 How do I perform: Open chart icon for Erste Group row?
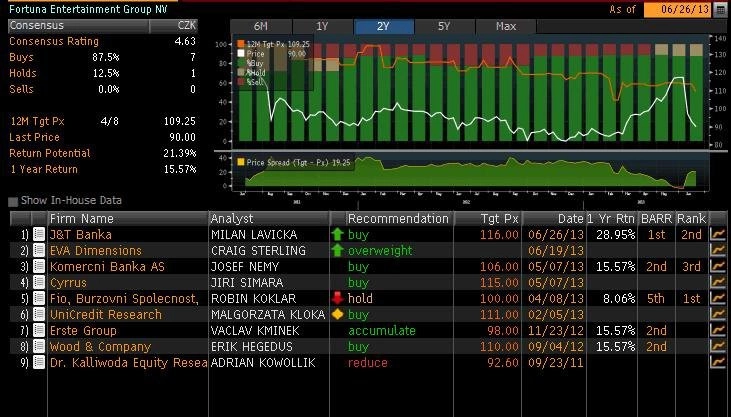pyautogui.click(x=718, y=330)
